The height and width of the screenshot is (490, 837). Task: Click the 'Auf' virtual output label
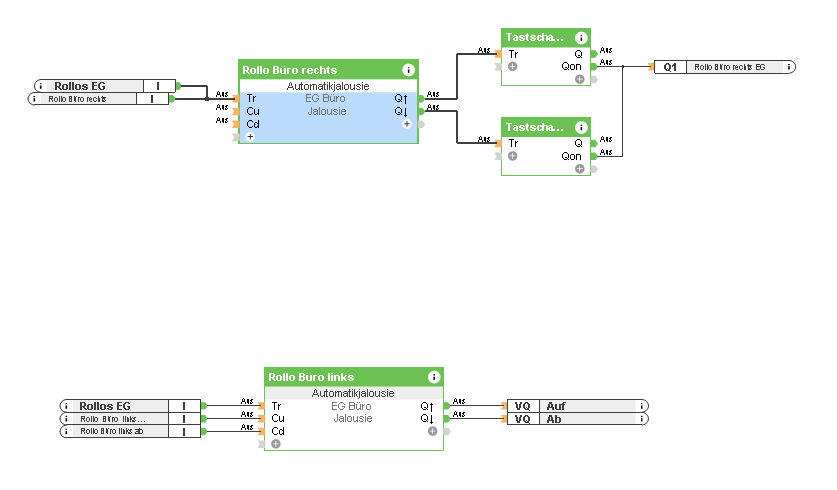(556, 406)
